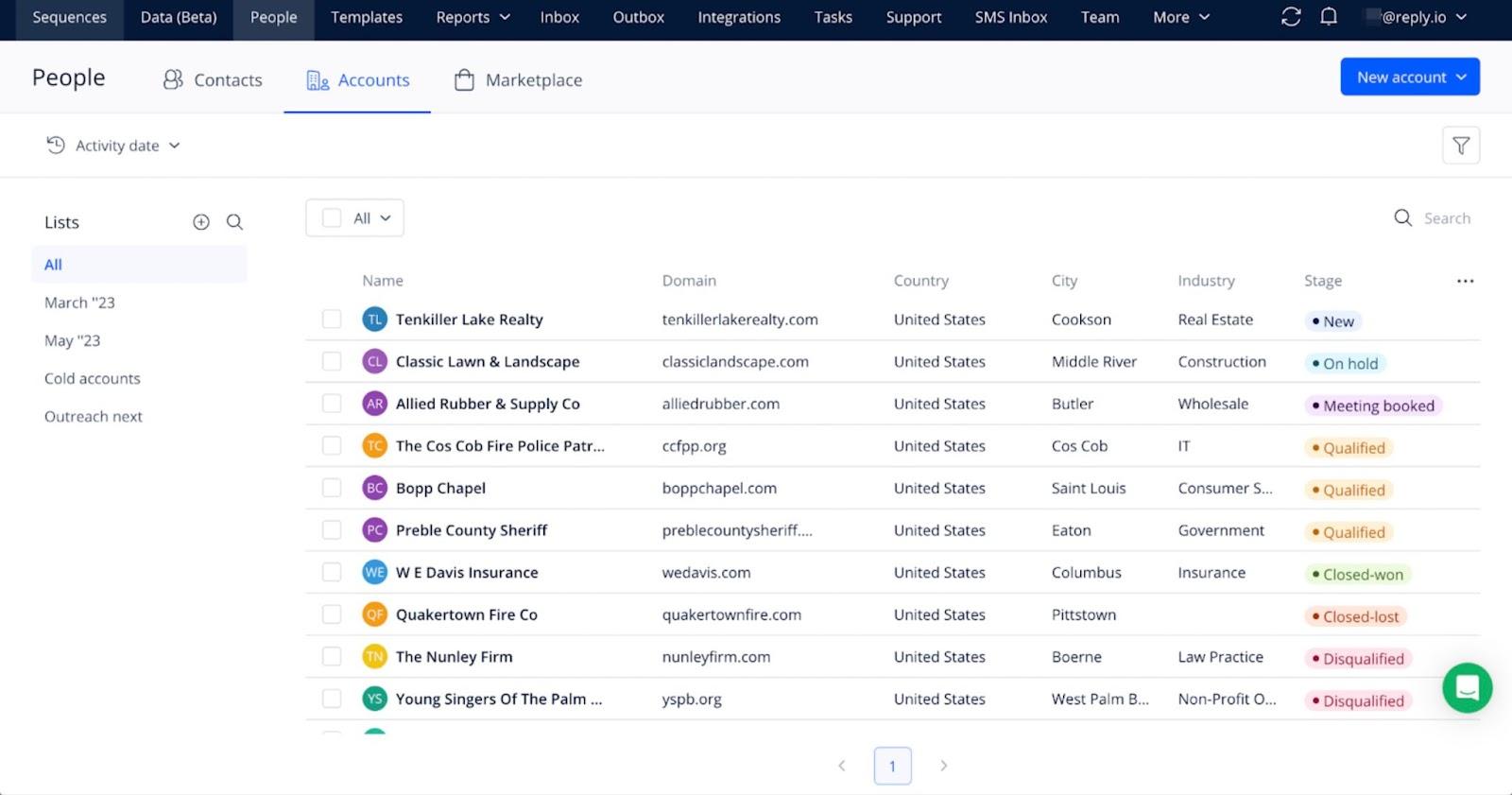The height and width of the screenshot is (795, 1512).
Task: Switch to the Marketplace tab
Action: 518,80
